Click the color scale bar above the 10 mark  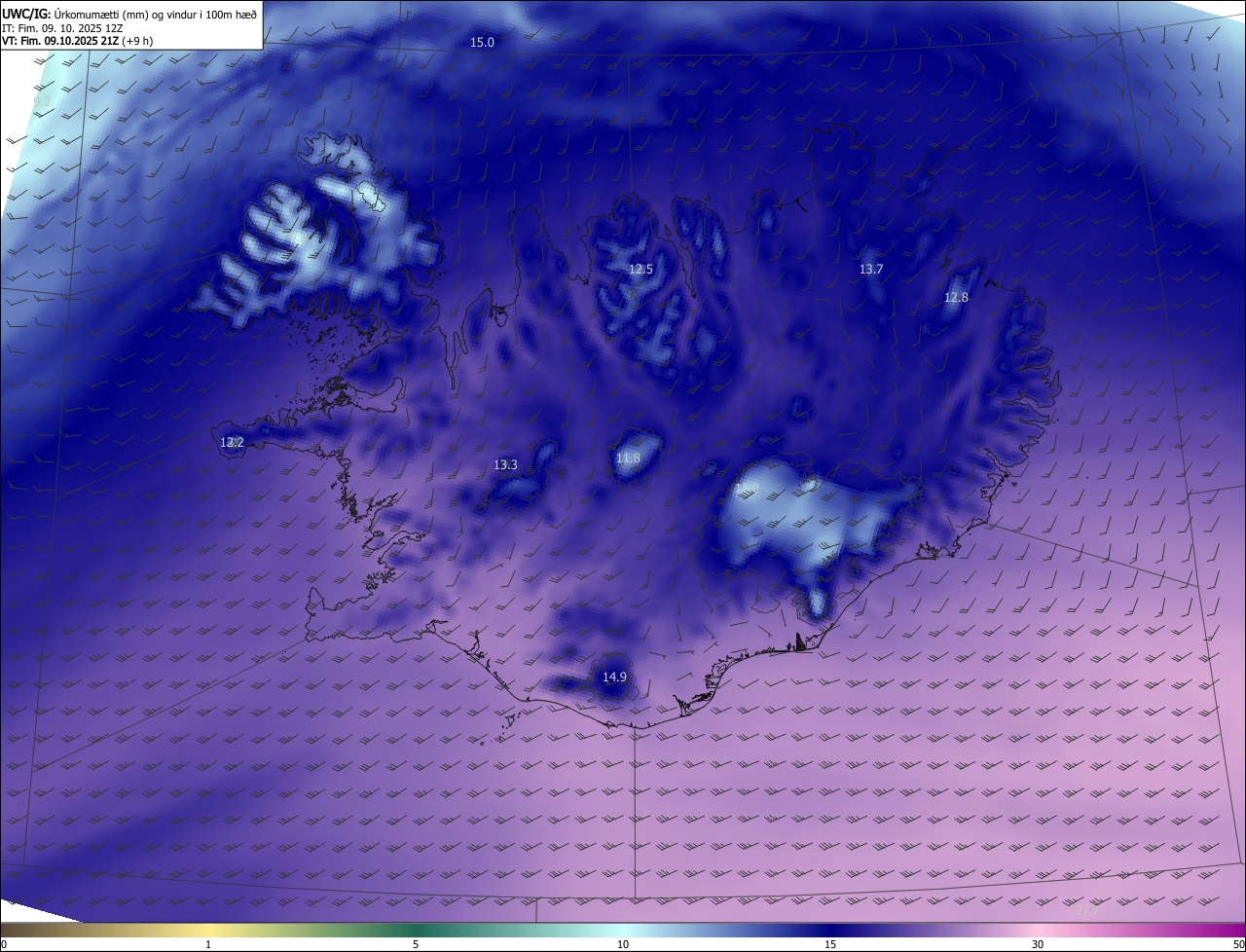623,931
